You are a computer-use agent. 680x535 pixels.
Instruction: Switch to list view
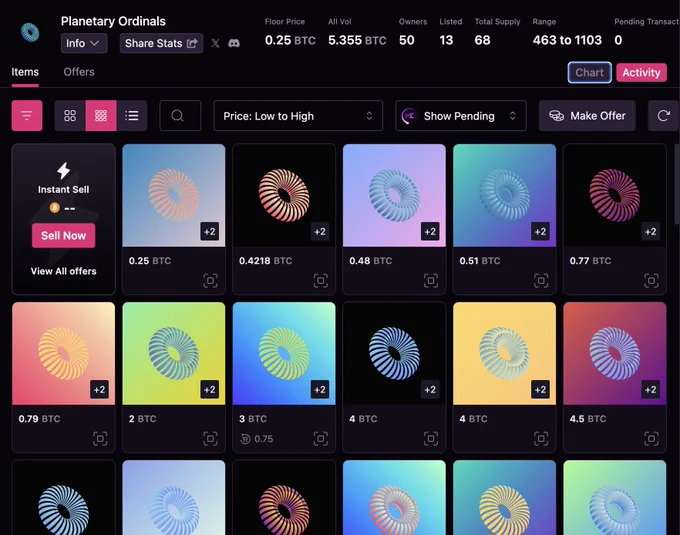point(131,116)
